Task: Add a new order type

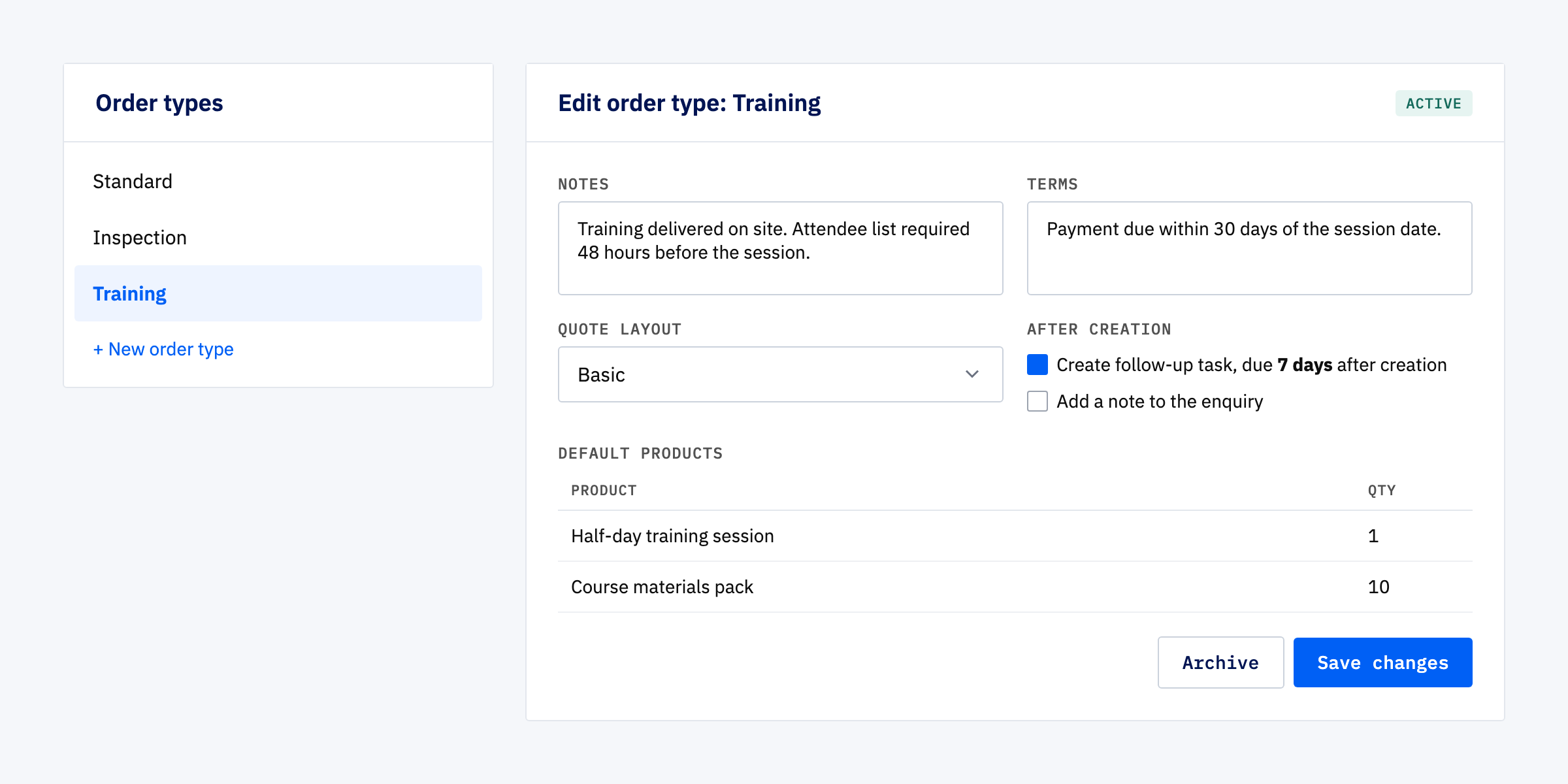Action: click(163, 350)
